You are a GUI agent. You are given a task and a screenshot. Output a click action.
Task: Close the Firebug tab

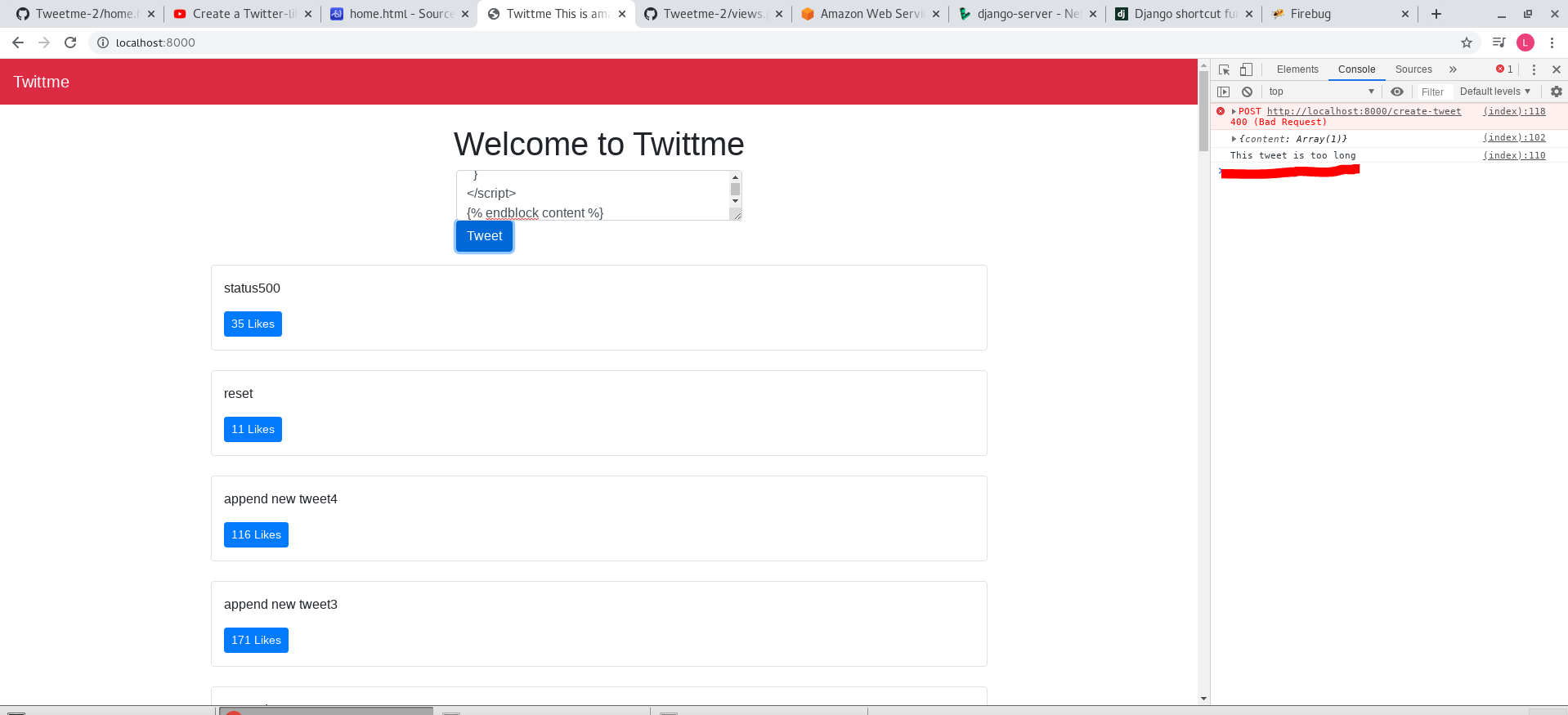click(1405, 14)
